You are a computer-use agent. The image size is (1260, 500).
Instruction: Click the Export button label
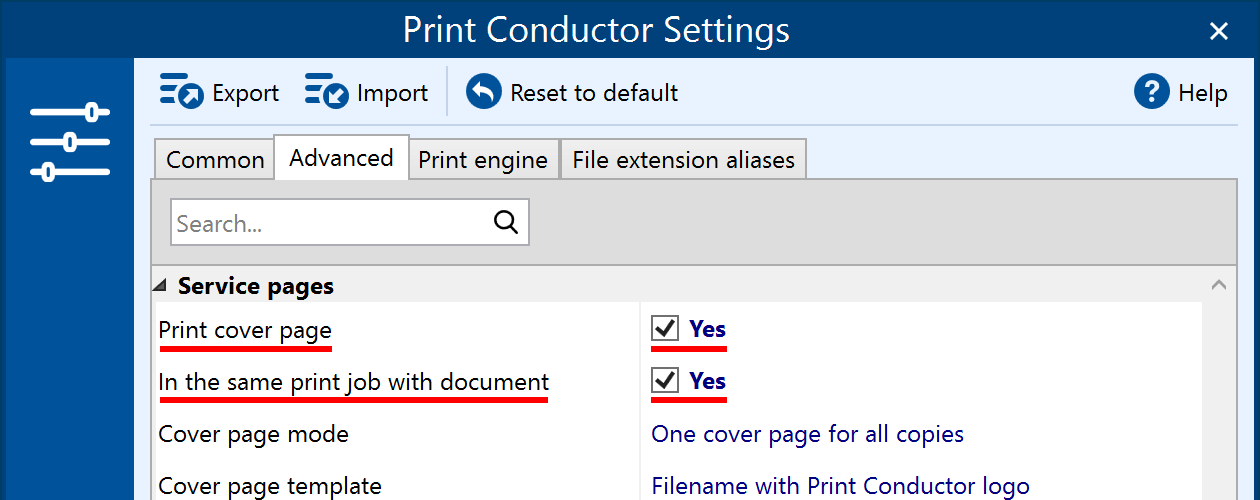246,93
